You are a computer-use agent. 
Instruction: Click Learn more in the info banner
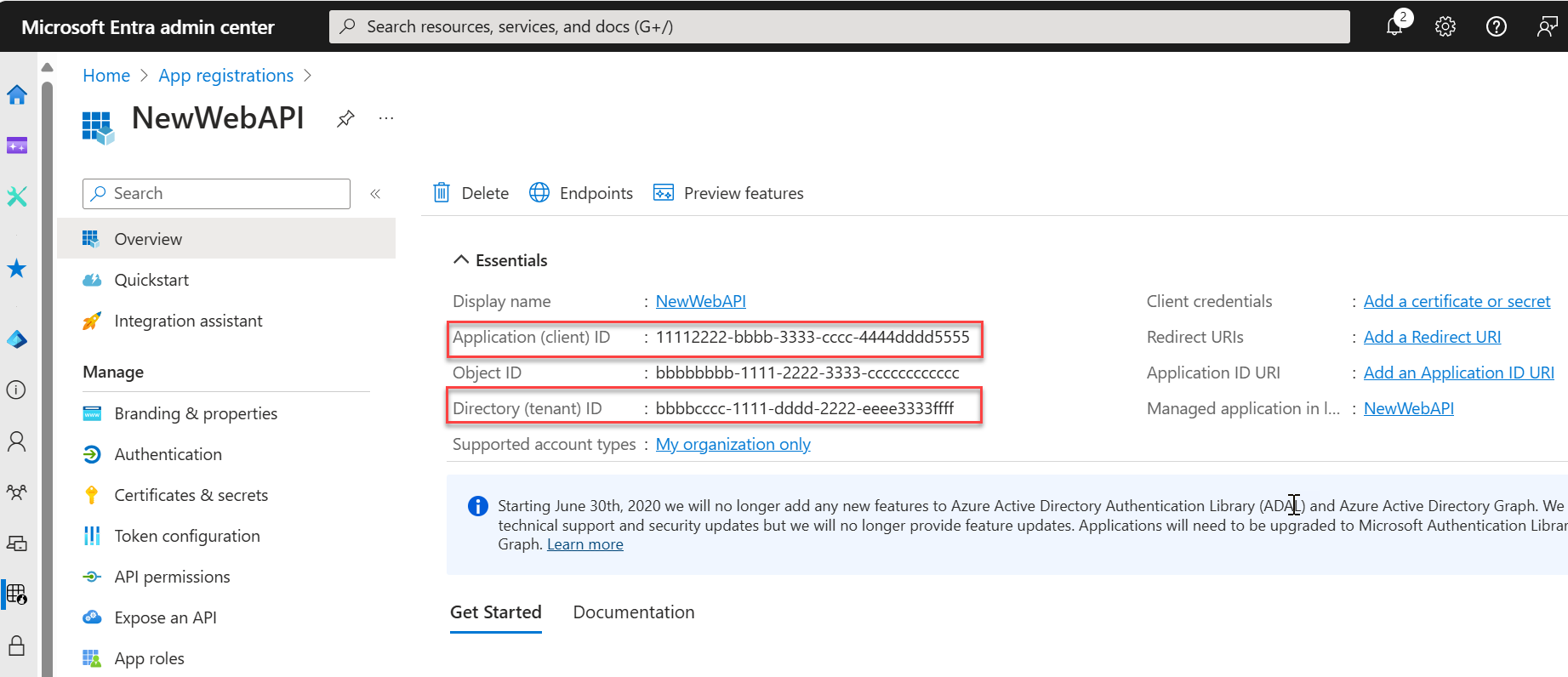point(585,544)
